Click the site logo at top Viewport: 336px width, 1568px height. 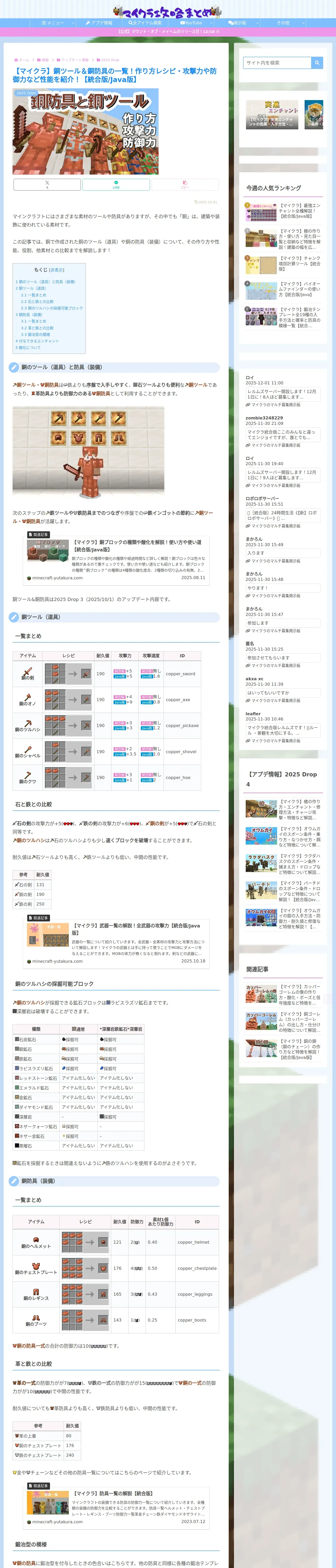168,11
